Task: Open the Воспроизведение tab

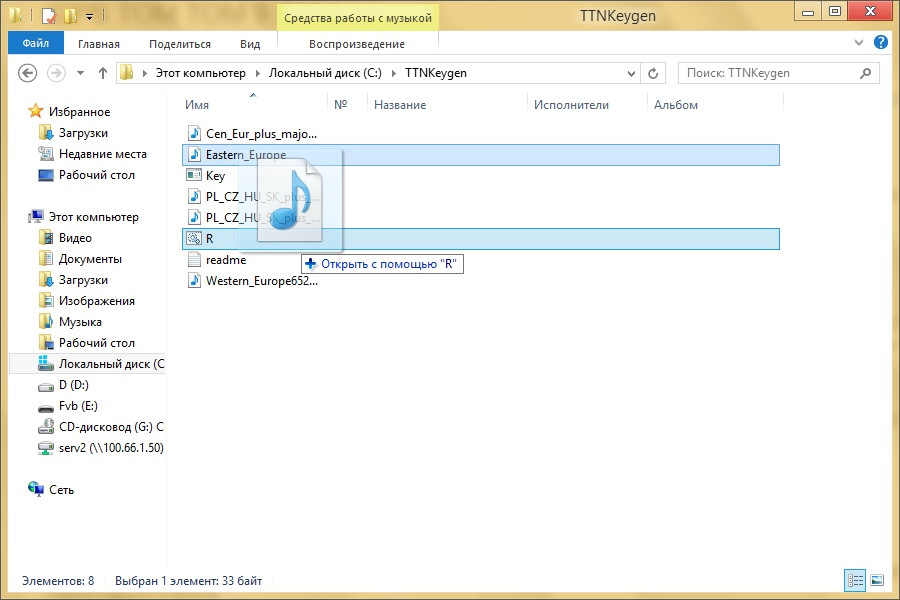Action: tap(356, 44)
